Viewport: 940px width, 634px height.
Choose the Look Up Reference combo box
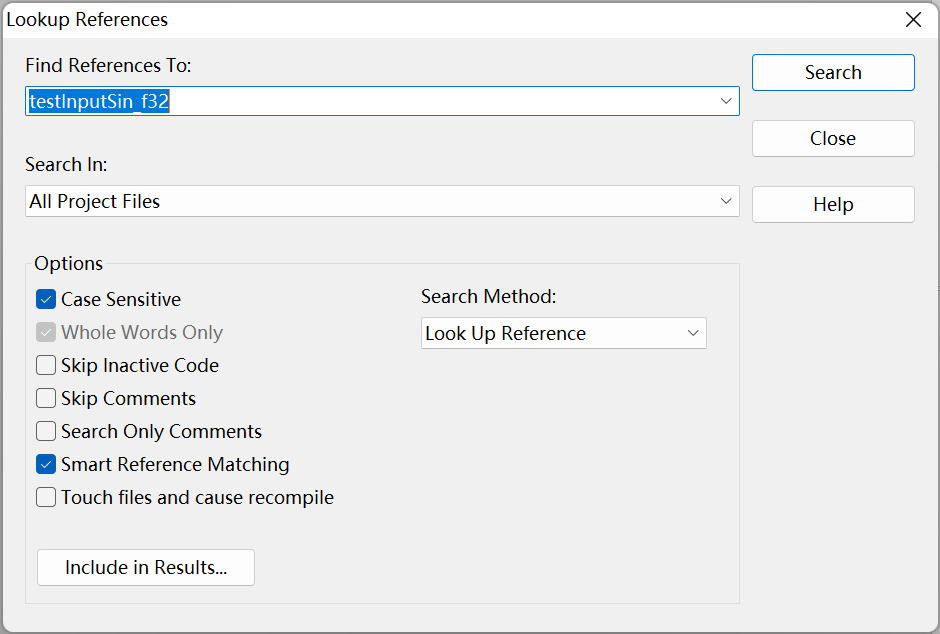[x=564, y=333]
